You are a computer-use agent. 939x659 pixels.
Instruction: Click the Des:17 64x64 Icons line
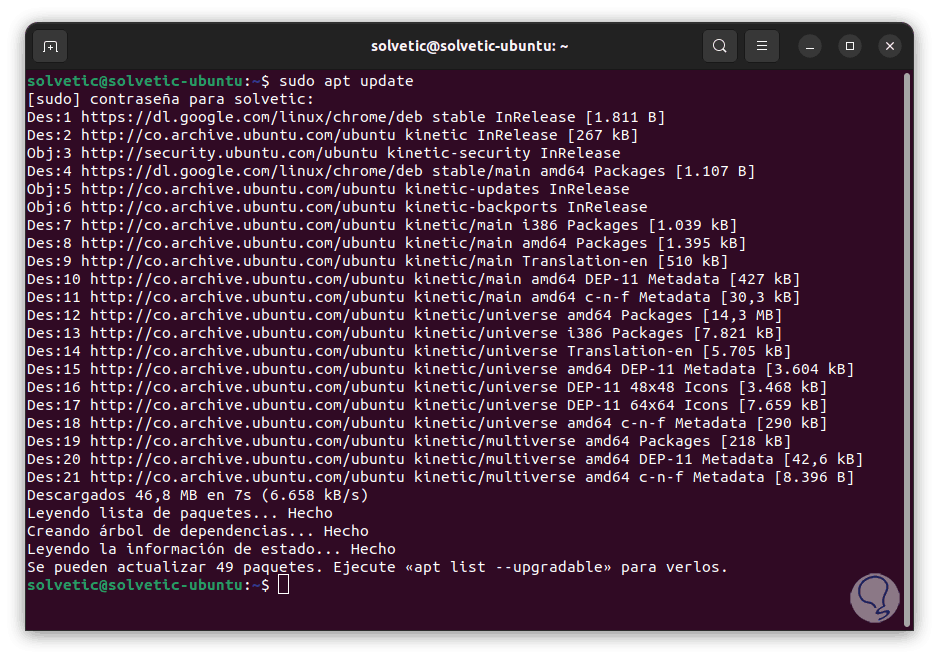click(x=427, y=404)
